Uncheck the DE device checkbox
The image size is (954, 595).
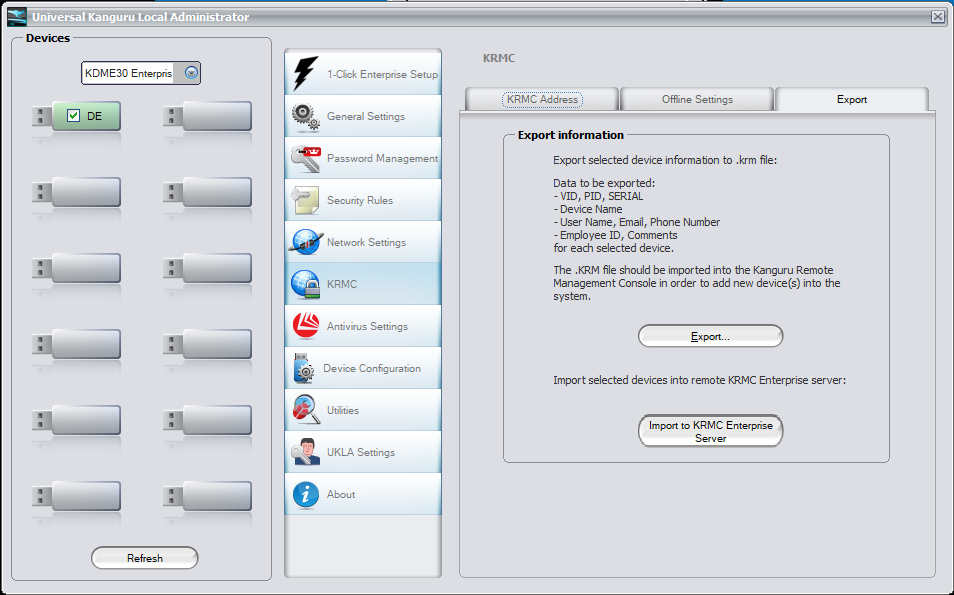tap(73, 116)
